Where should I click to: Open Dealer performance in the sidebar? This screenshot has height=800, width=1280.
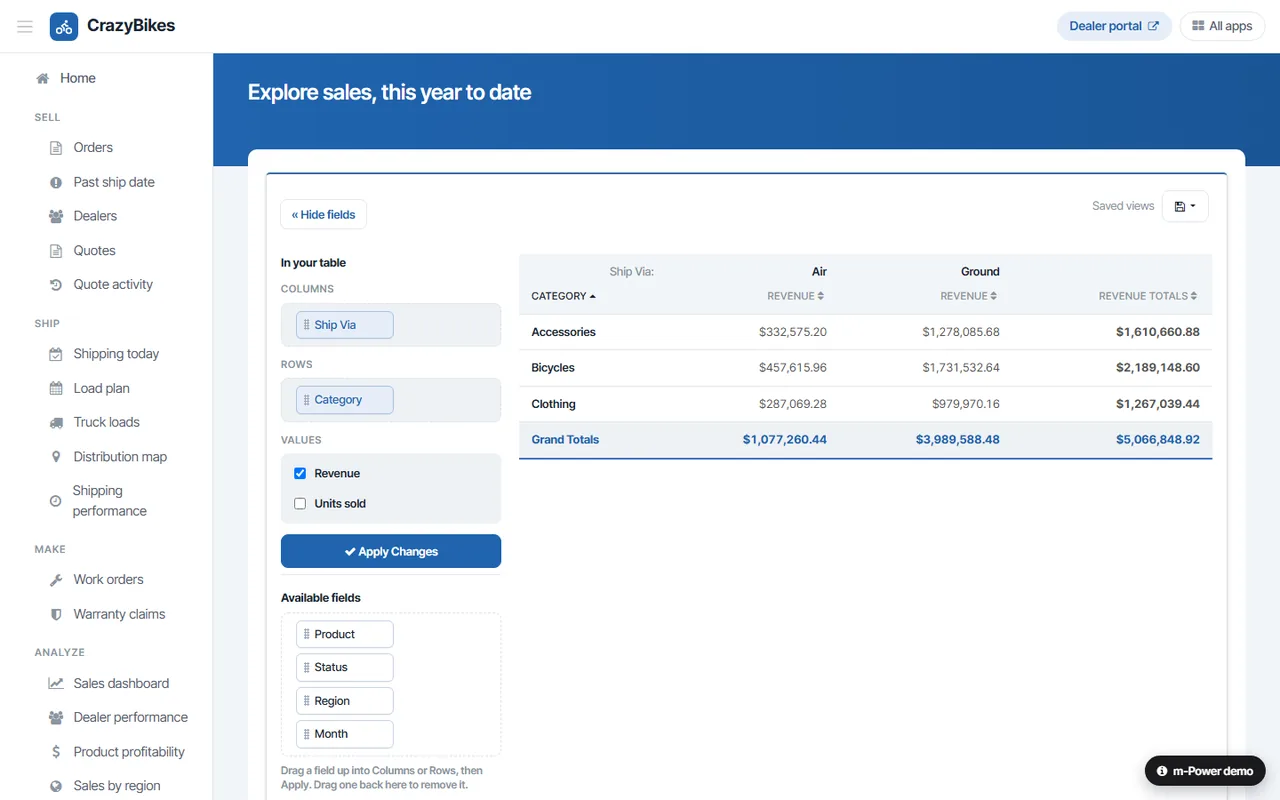click(x=131, y=717)
